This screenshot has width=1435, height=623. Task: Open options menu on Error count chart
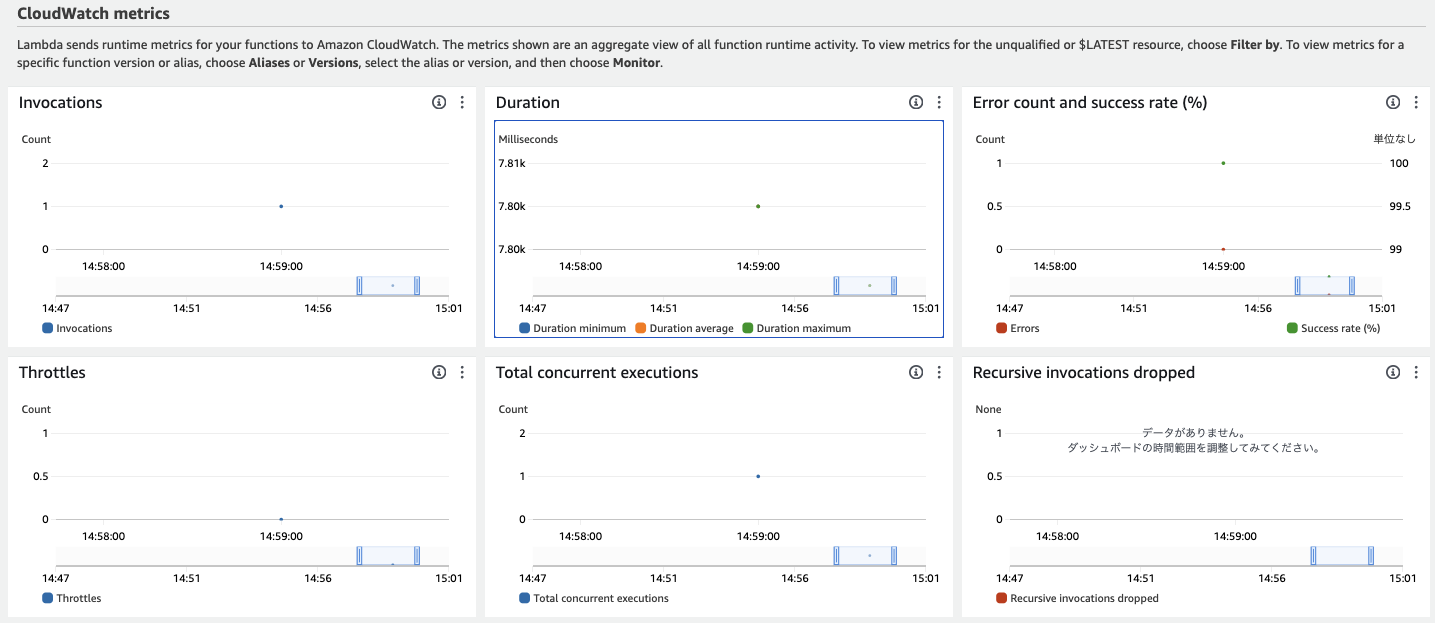coord(1415,101)
